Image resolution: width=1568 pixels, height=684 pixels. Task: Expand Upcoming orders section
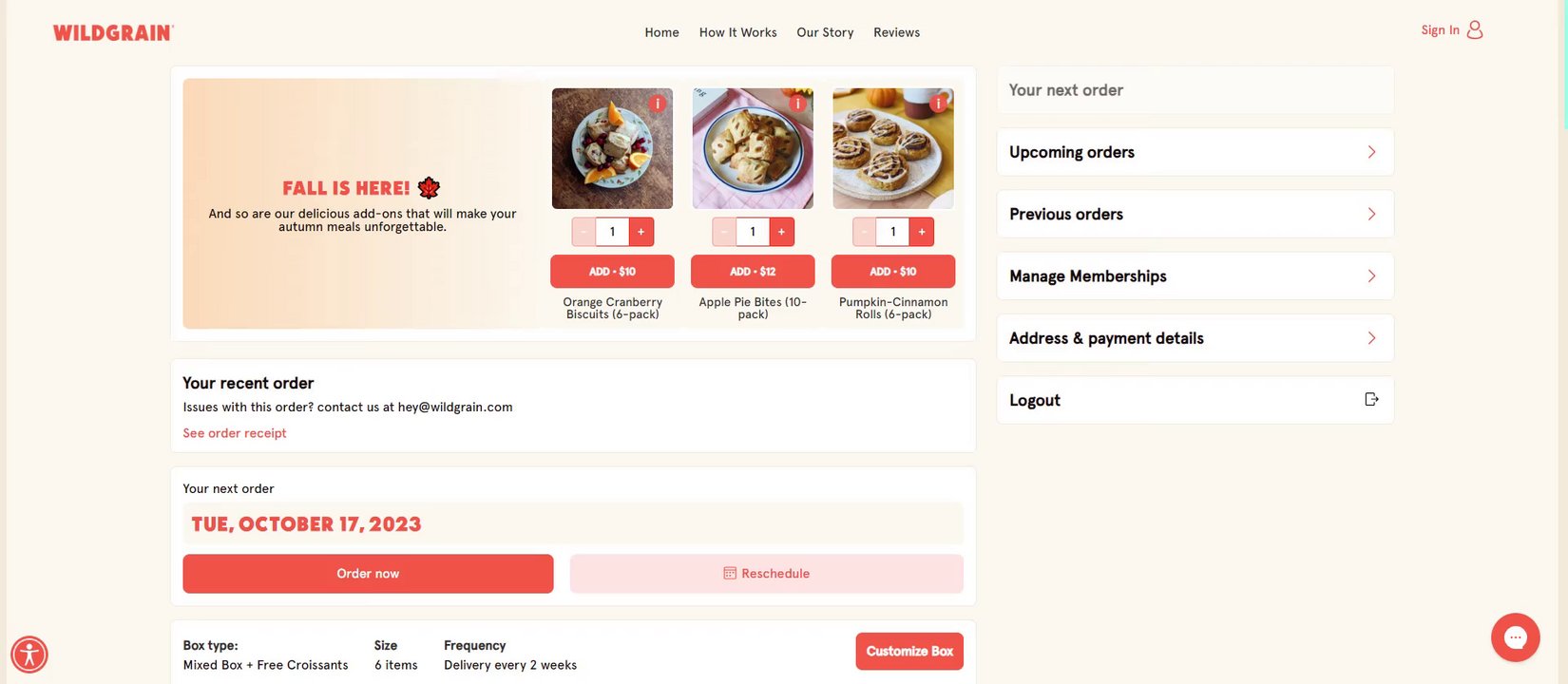coord(1371,152)
